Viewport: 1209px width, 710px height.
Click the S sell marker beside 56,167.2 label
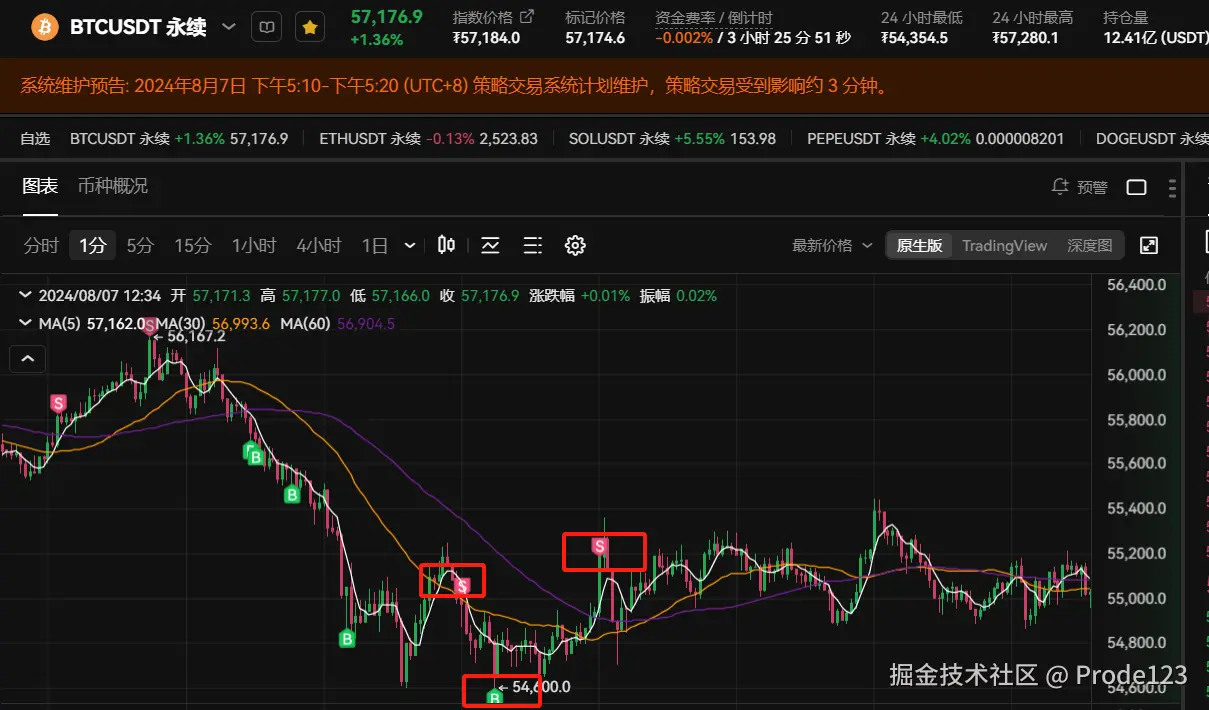click(x=150, y=326)
